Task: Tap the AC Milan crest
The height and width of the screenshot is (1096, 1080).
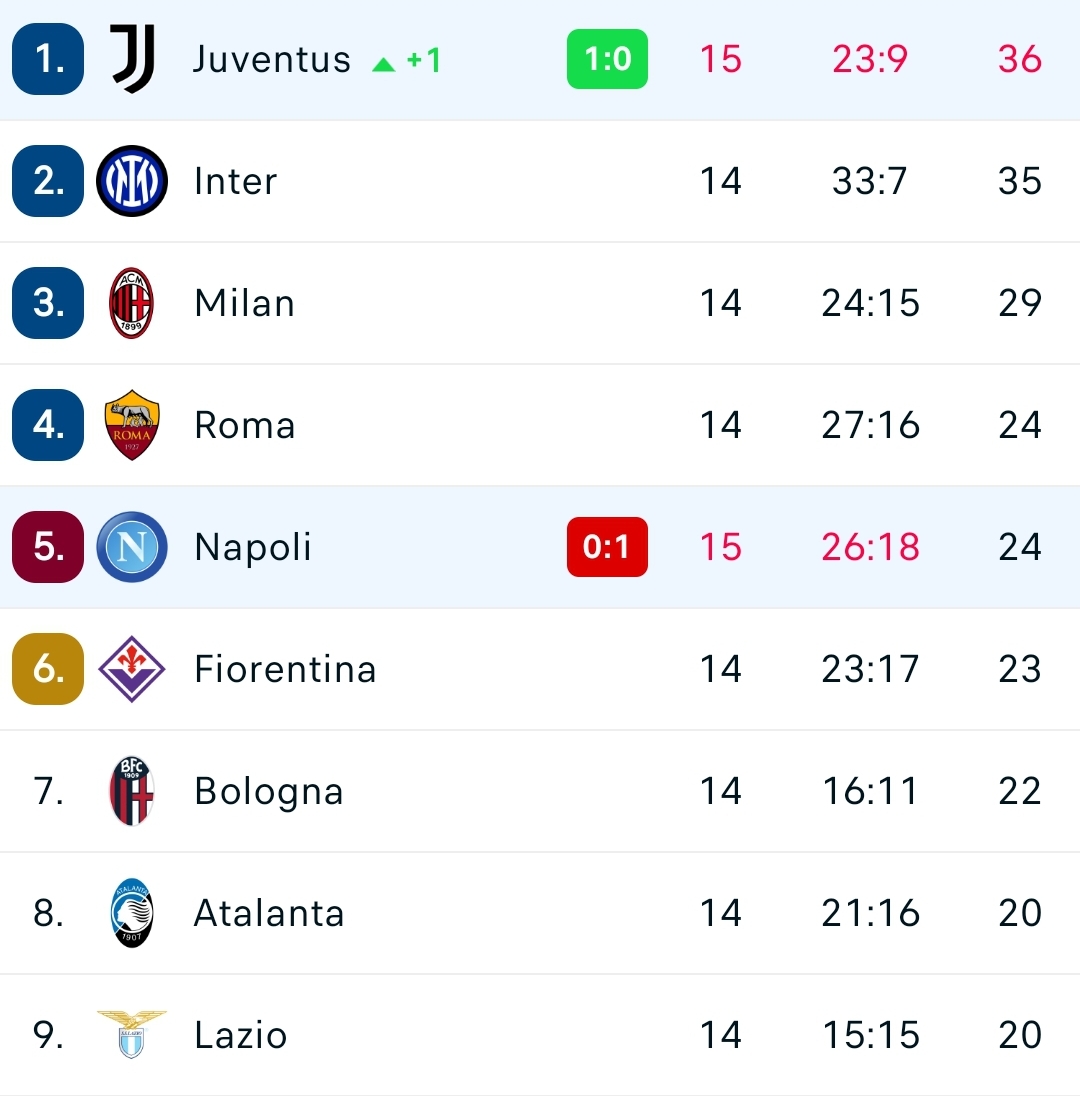Action: 132,303
